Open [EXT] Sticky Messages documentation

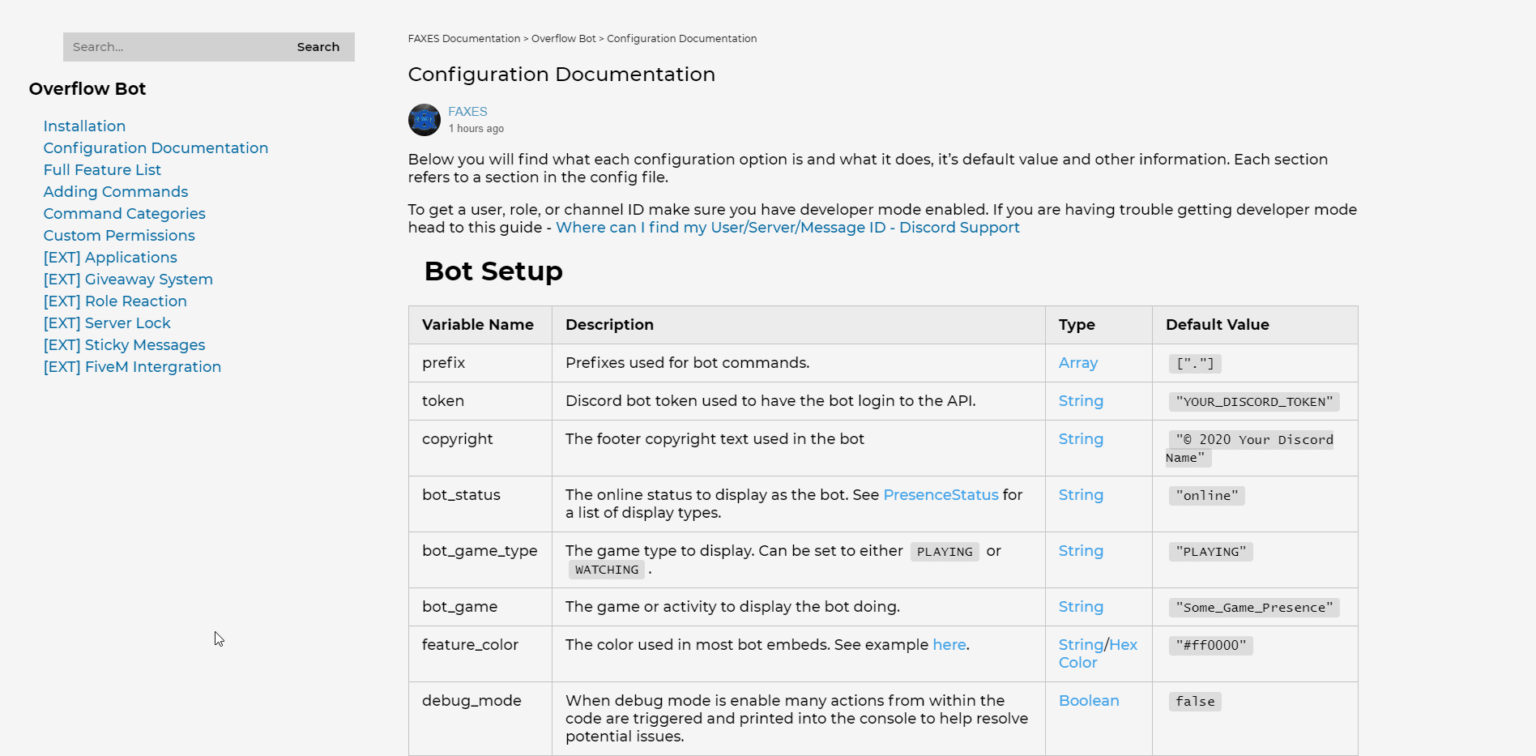(124, 344)
